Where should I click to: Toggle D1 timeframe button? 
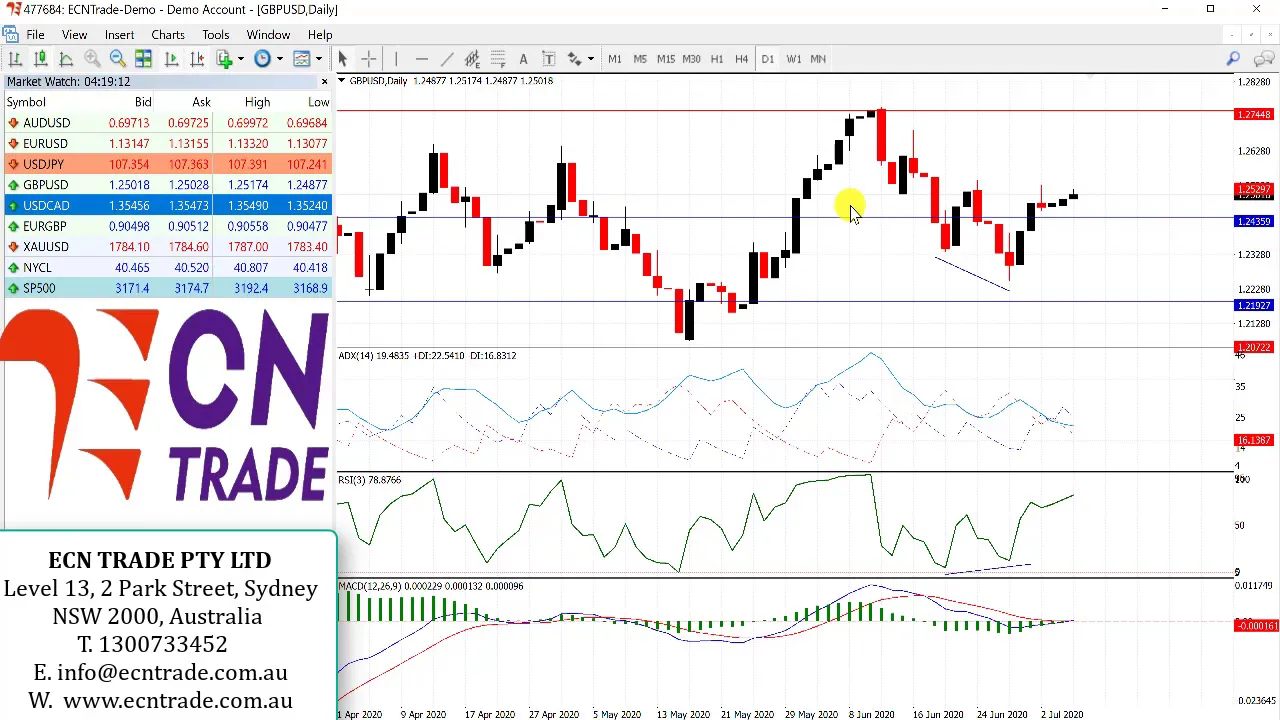click(x=767, y=59)
